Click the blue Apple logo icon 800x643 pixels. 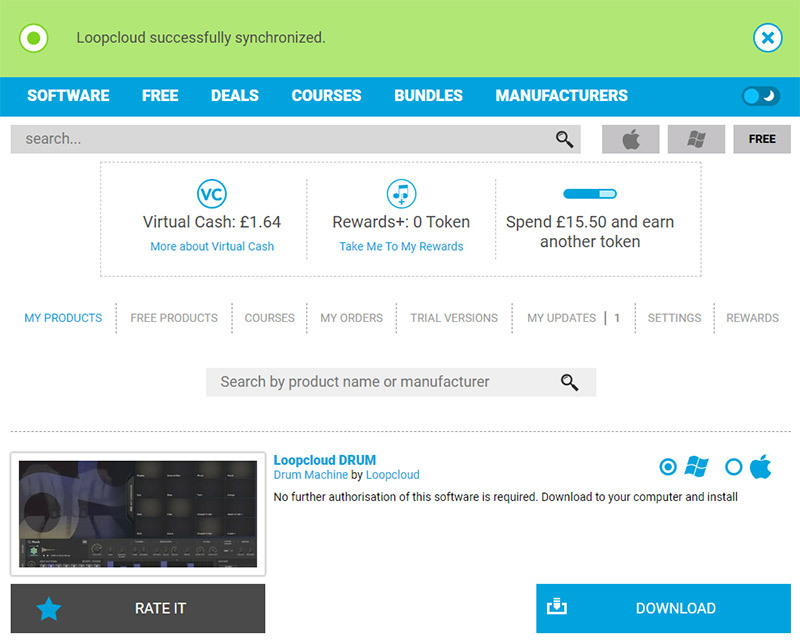click(x=761, y=467)
